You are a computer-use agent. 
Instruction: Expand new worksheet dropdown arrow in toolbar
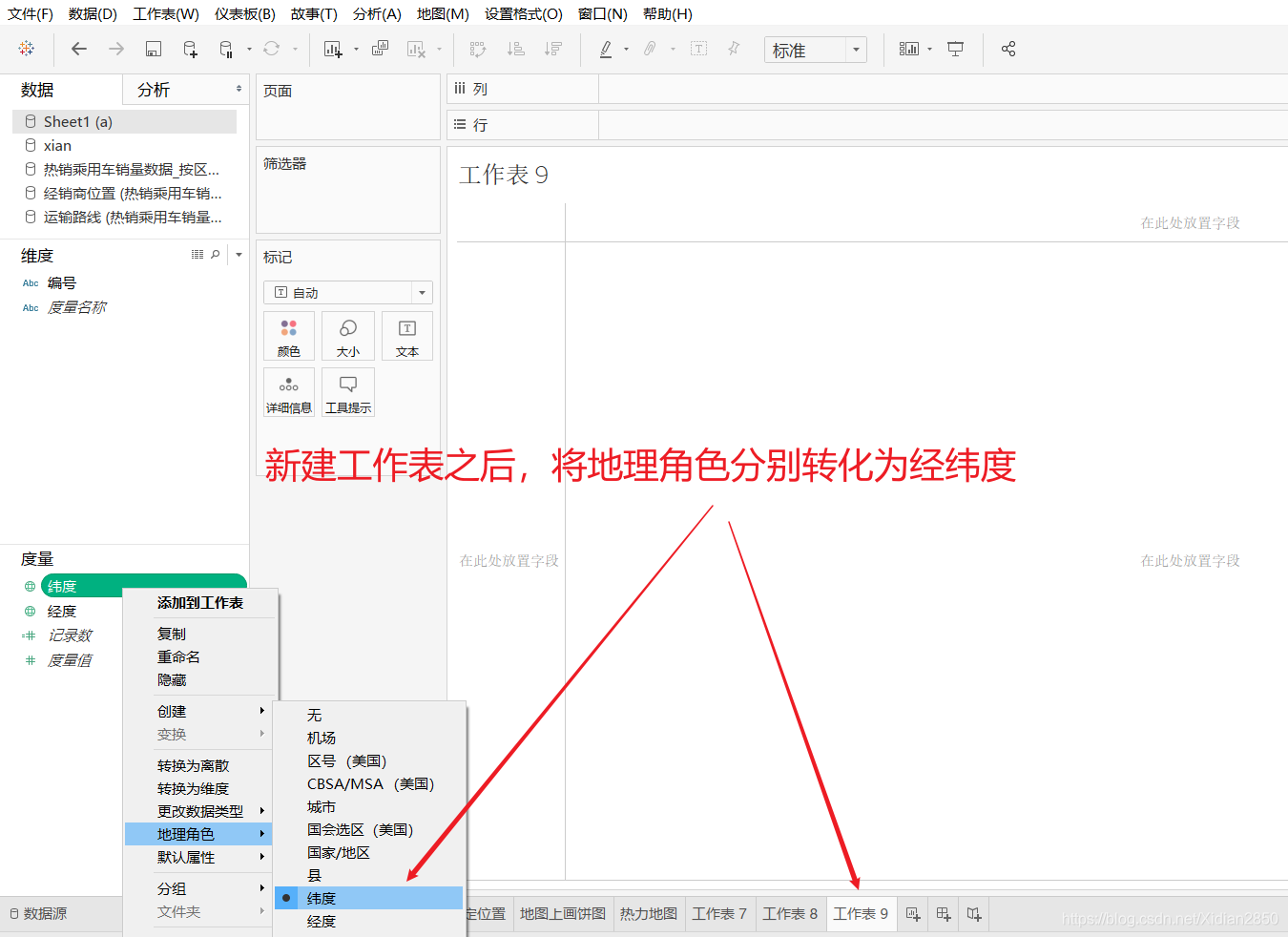[356, 49]
